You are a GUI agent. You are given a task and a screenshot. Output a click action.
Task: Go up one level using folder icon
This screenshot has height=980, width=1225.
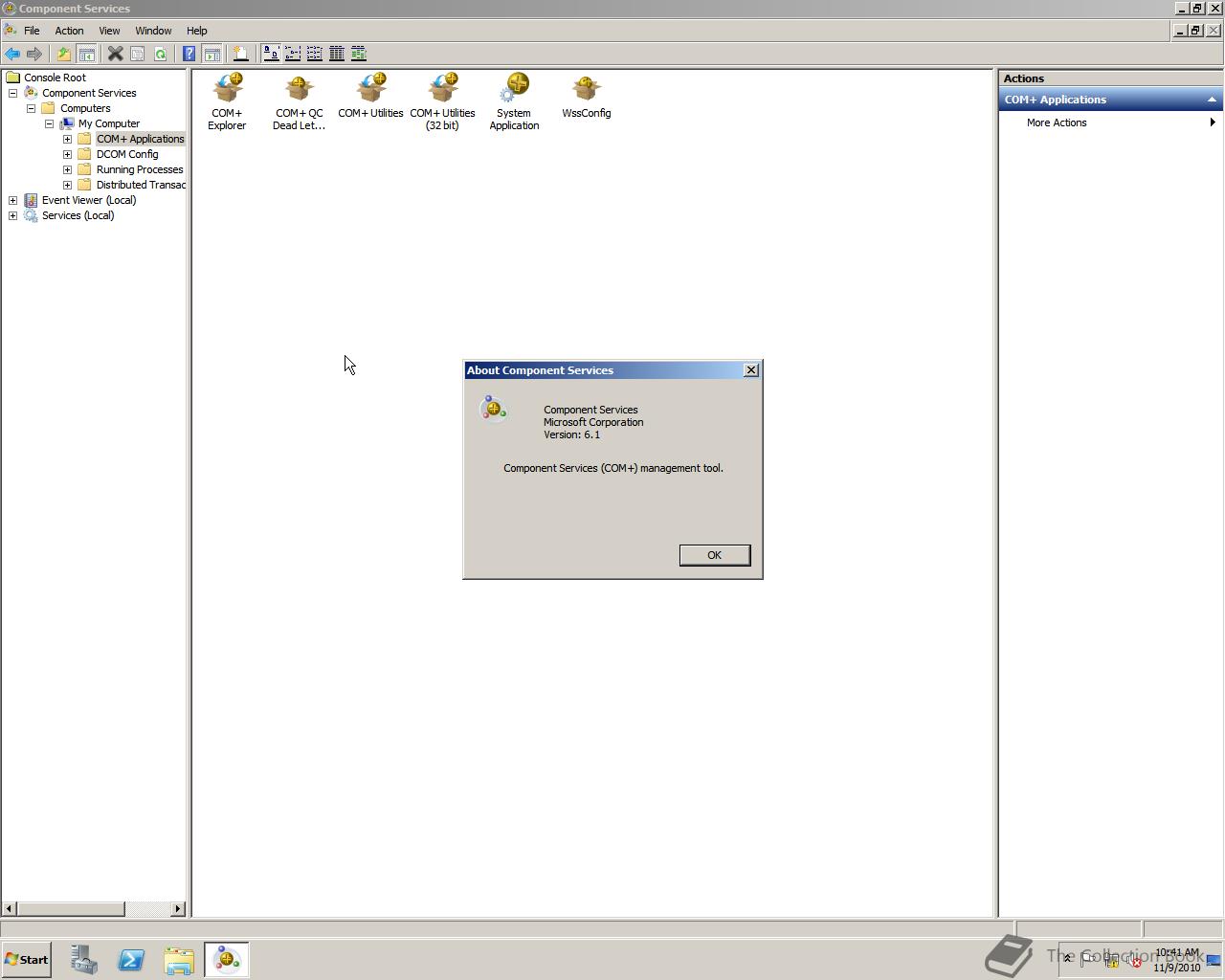click(64, 54)
